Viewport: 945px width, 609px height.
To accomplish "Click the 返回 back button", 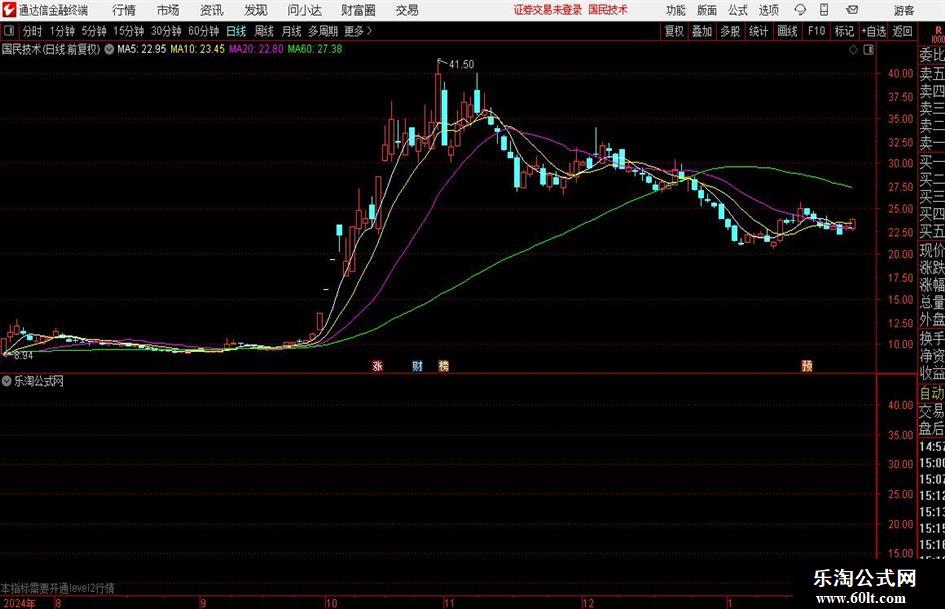I will point(903,31).
